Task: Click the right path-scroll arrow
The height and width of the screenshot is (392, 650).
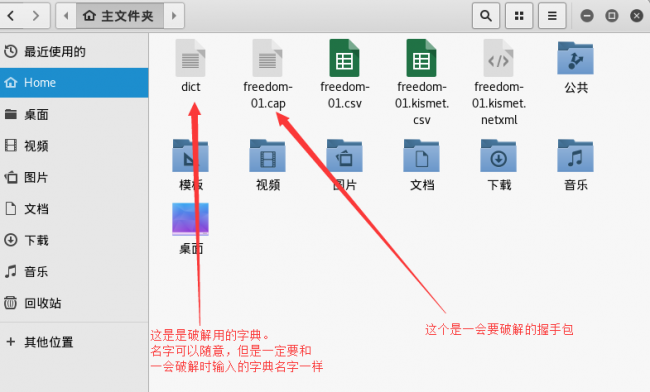Action: (174, 16)
